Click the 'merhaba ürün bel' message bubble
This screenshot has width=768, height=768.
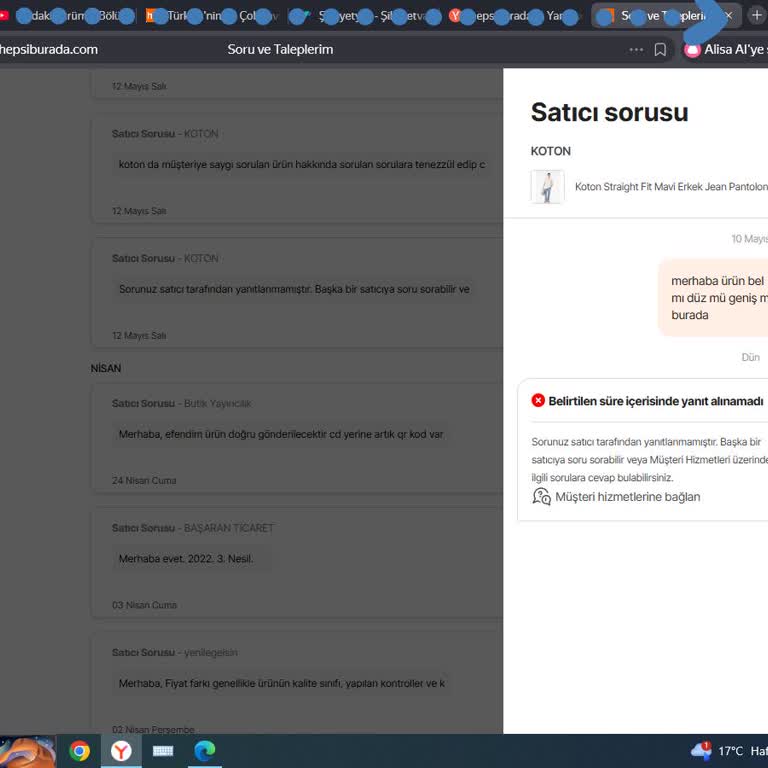click(713, 298)
